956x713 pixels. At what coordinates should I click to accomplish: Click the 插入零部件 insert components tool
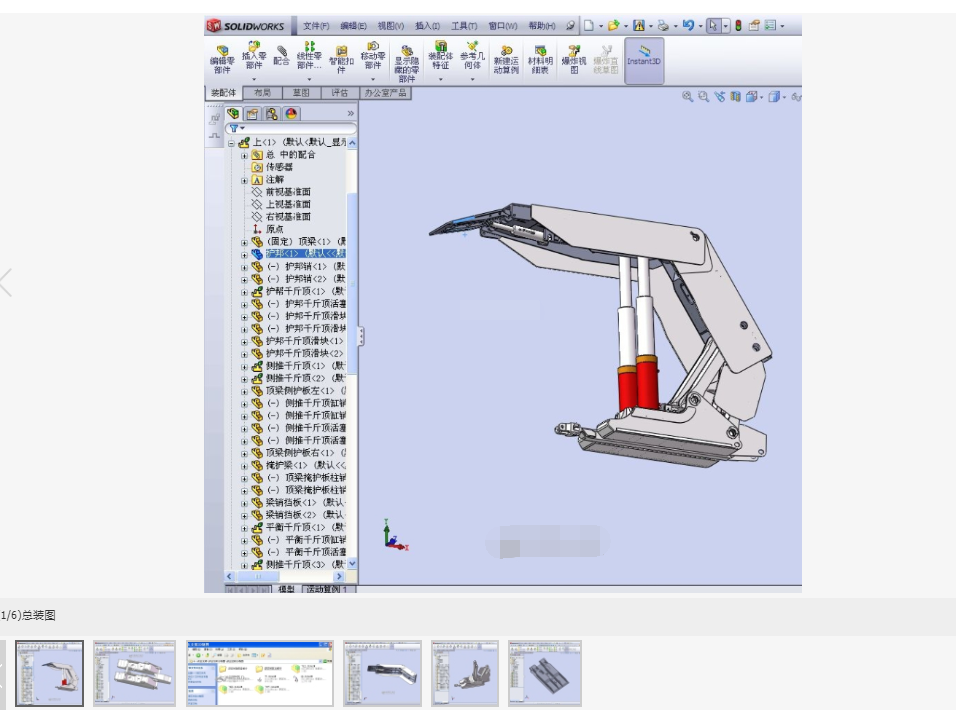(x=254, y=55)
